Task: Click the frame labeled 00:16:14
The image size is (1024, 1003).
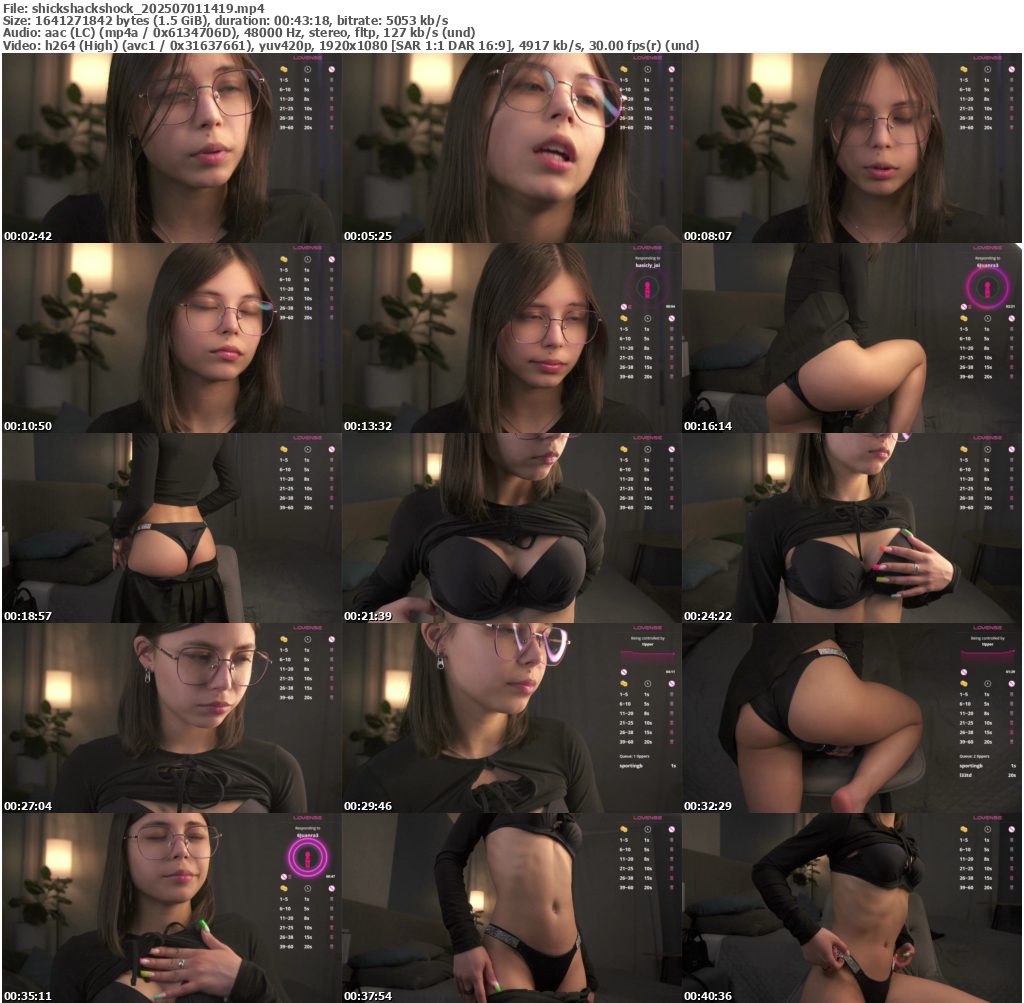Action: pyautogui.click(x=852, y=338)
